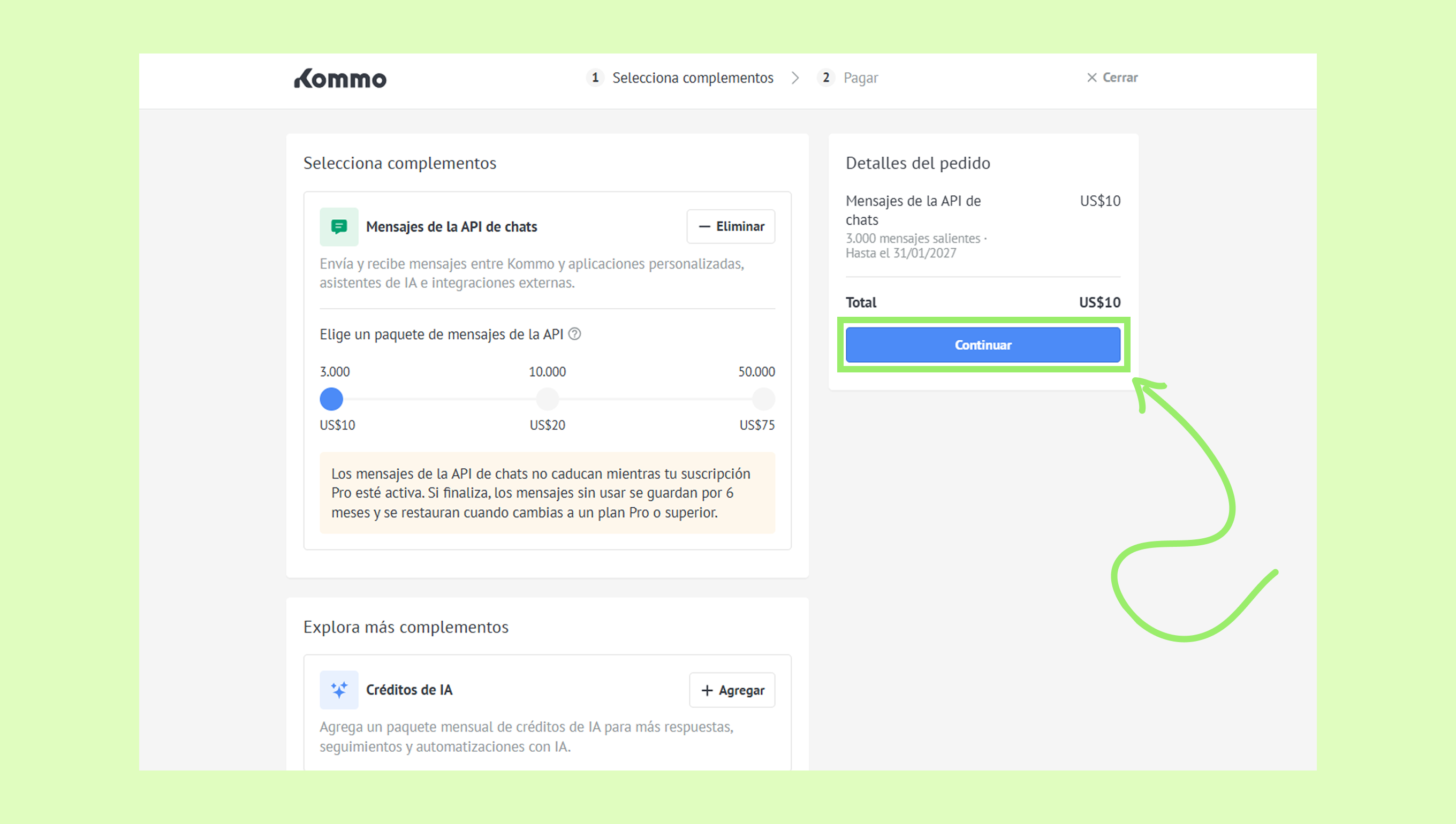Click the 10.000 package label
This screenshot has width=1456, height=824.
point(548,372)
